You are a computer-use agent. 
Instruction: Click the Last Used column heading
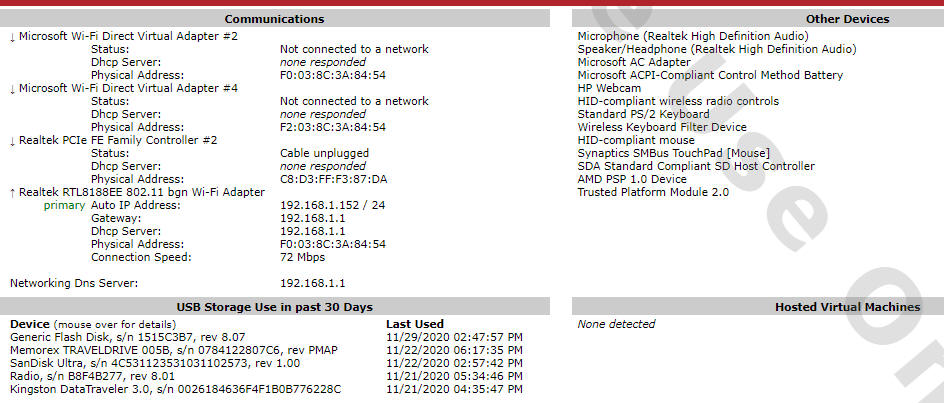point(415,324)
